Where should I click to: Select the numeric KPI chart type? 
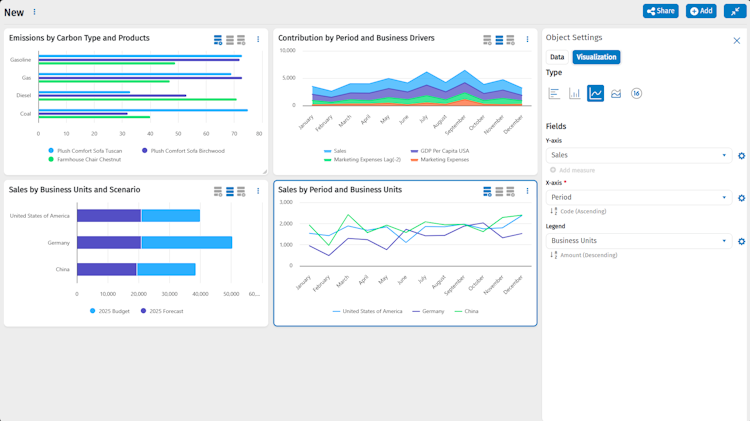pyautogui.click(x=636, y=93)
